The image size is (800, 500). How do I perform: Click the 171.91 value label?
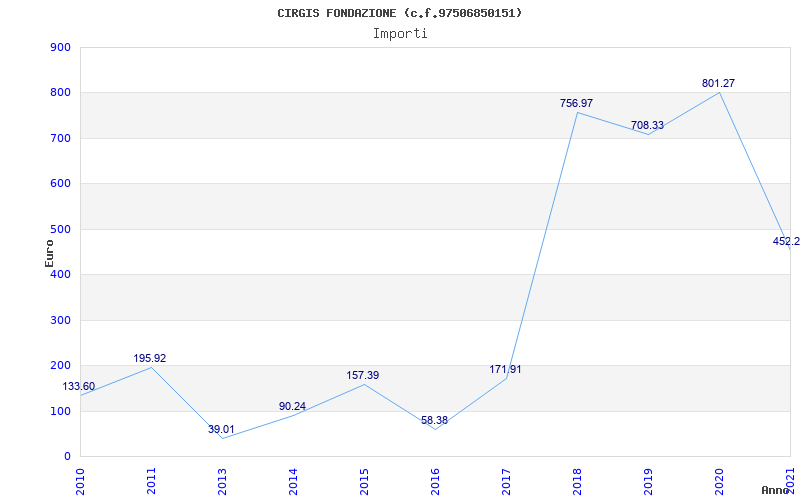(505, 370)
